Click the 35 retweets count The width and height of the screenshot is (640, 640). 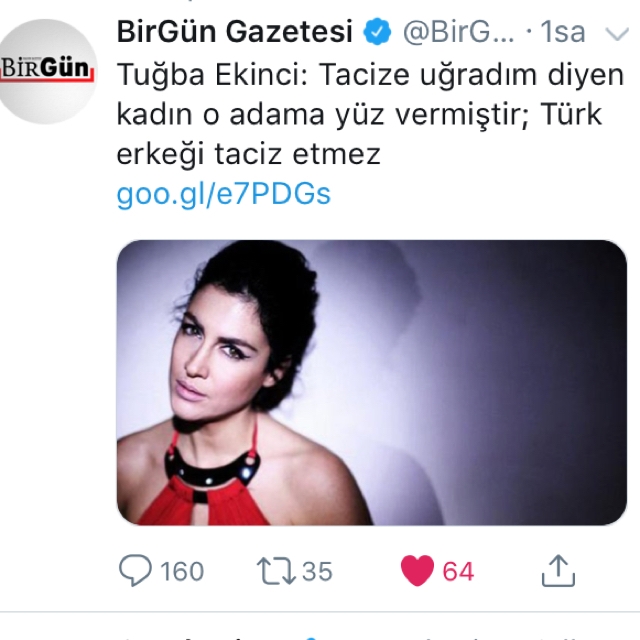coord(317,571)
